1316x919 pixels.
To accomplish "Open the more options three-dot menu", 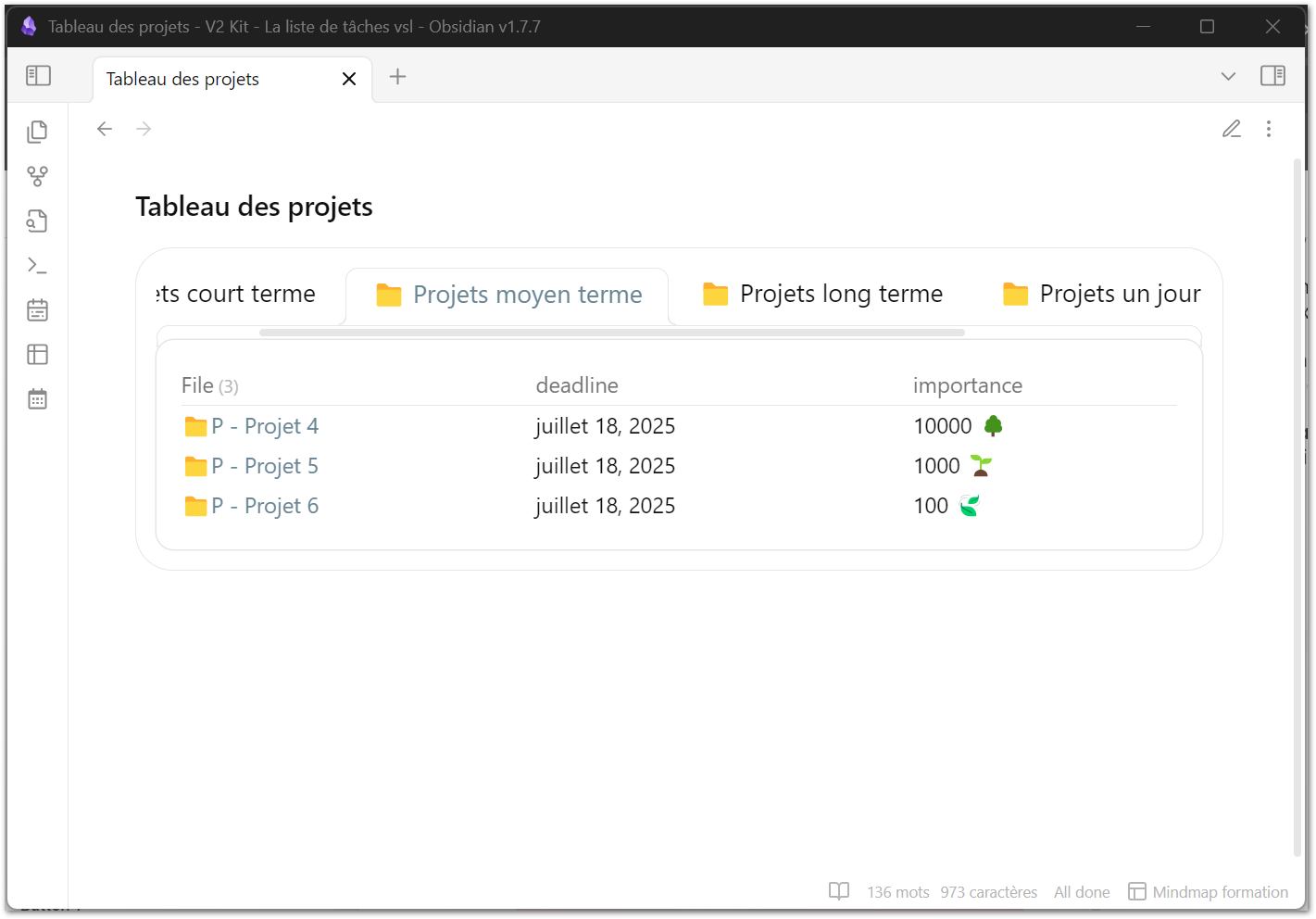I will [1269, 129].
